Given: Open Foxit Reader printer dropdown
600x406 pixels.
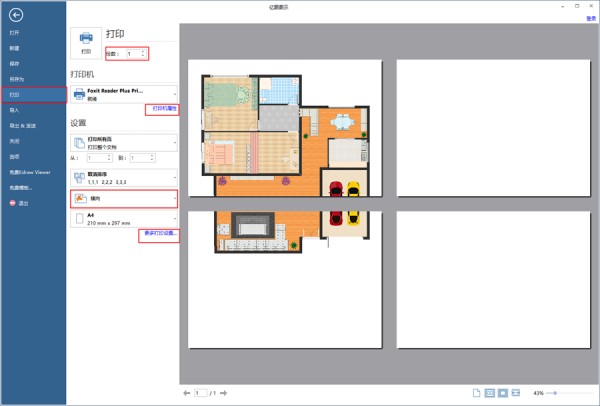Looking at the screenshot, I should pyautogui.click(x=124, y=94).
